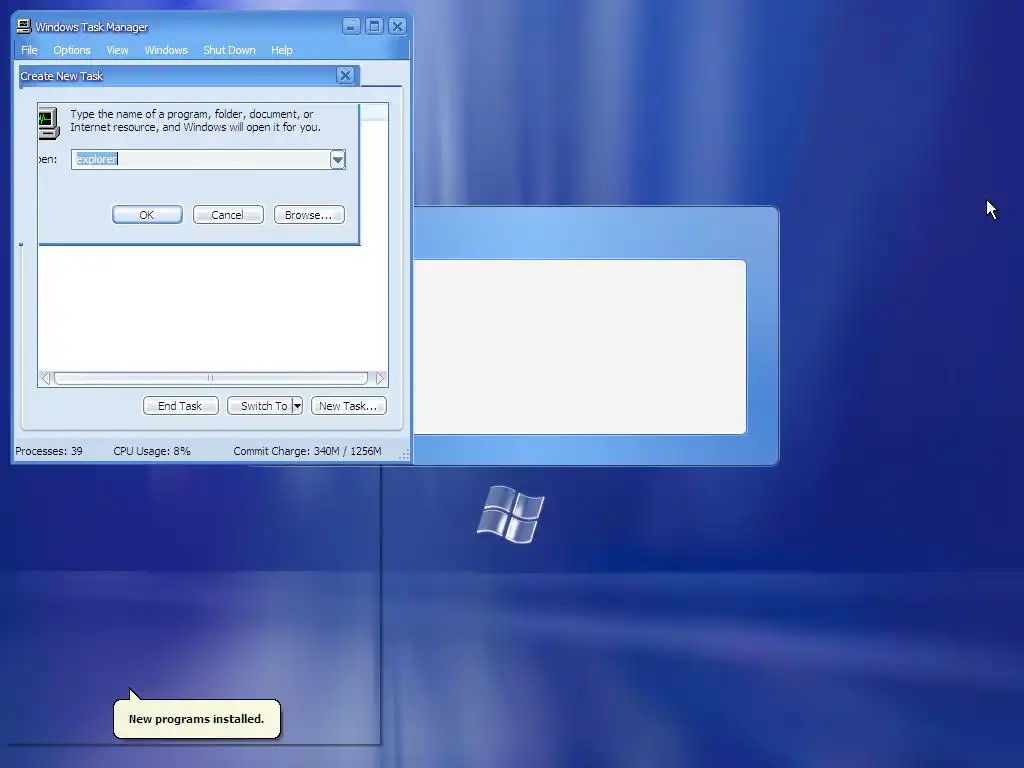Click the New Task... button
1024x768 pixels.
click(x=349, y=406)
